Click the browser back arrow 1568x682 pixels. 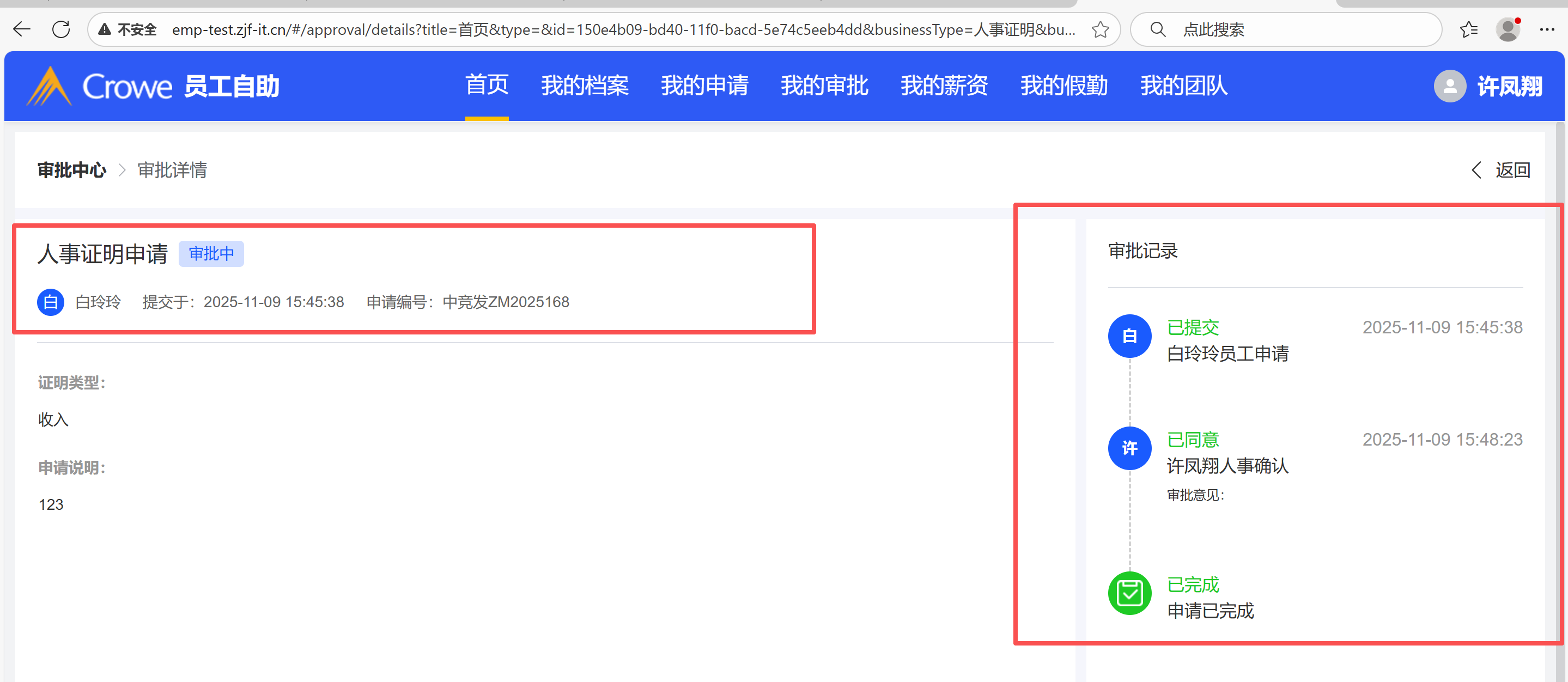(x=22, y=29)
